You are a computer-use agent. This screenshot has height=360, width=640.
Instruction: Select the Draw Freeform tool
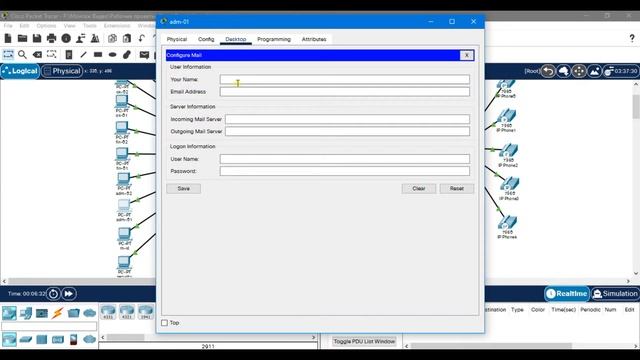click(x=127, y=54)
